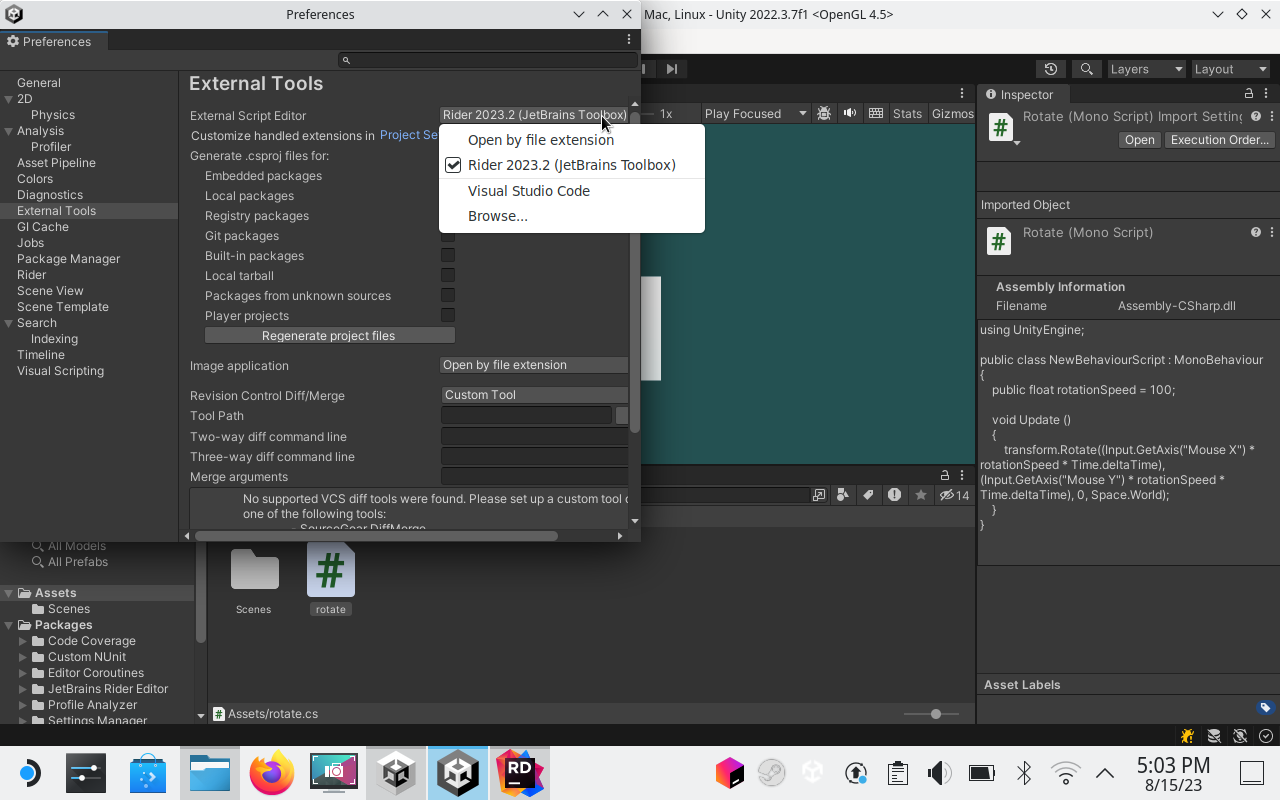Mute audio with the speaker icon in Game view

850,113
